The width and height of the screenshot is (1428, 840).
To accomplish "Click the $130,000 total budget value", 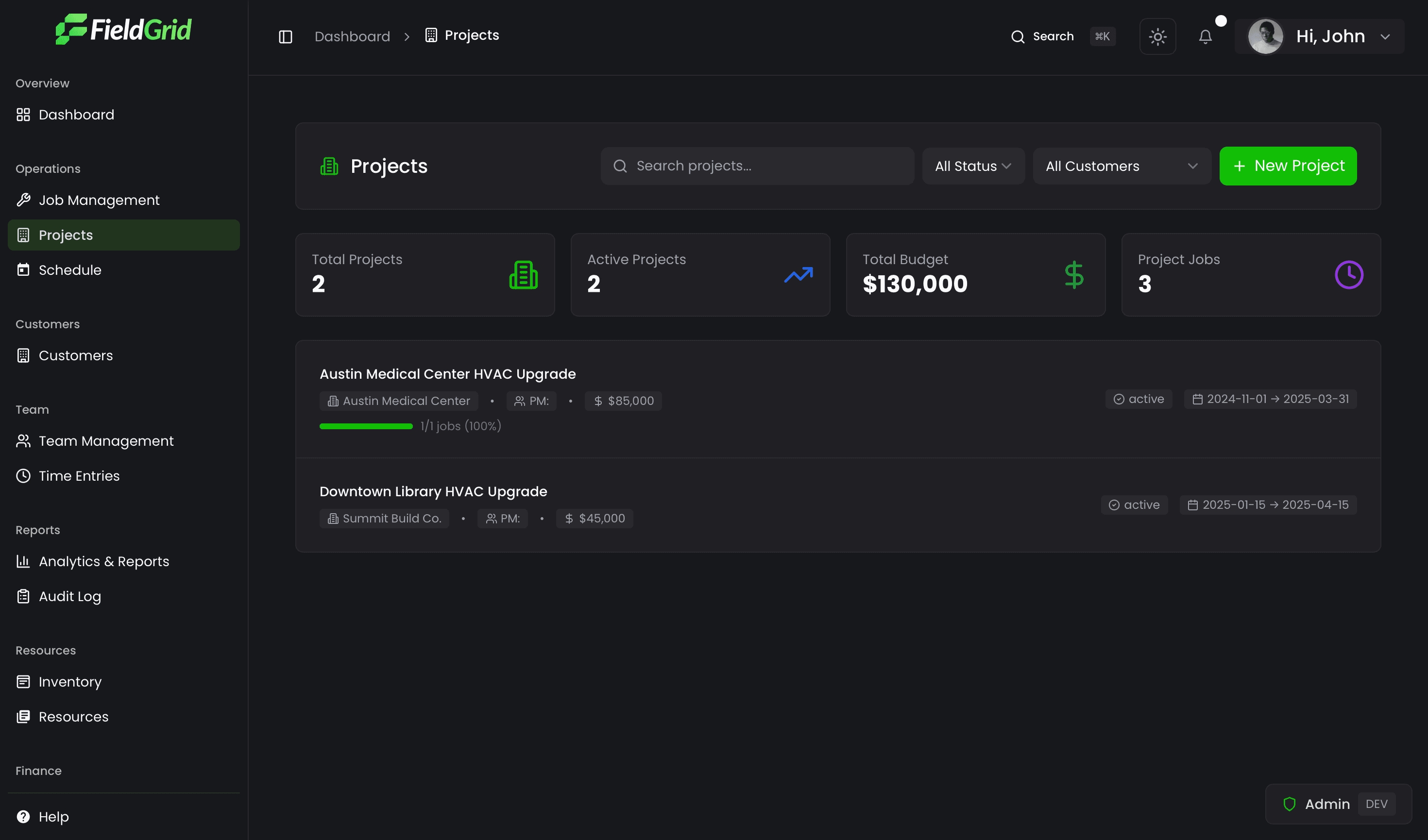I will (x=915, y=285).
